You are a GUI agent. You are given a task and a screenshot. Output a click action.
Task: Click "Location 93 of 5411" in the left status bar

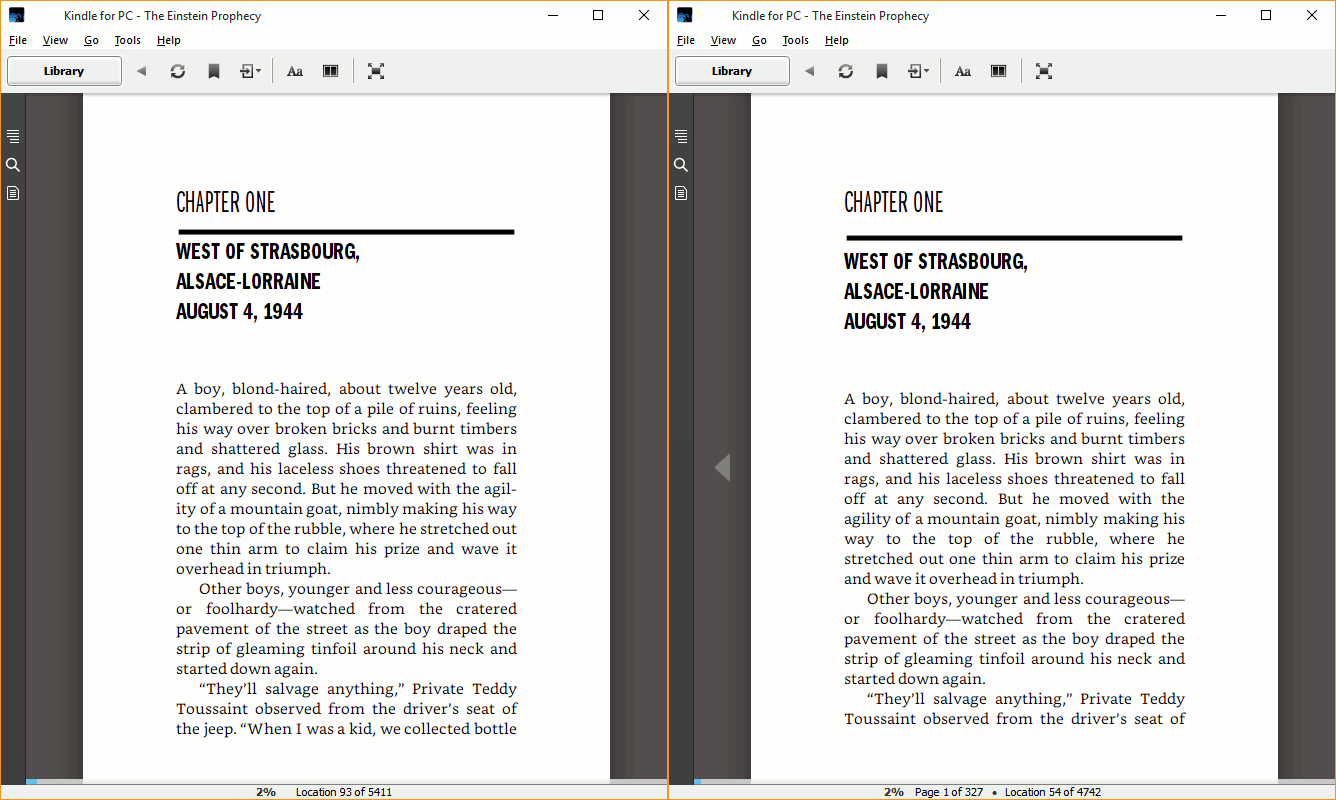[x=344, y=792]
